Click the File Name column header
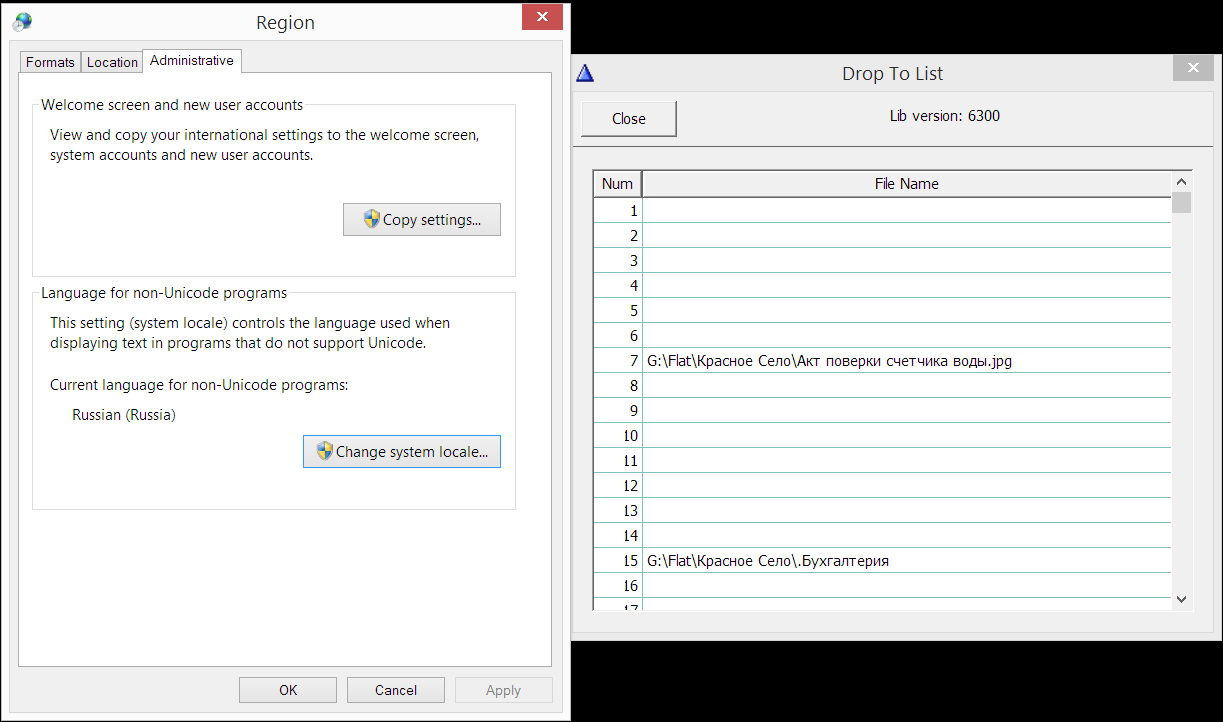The width and height of the screenshot is (1223, 722). (x=906, y=183)
